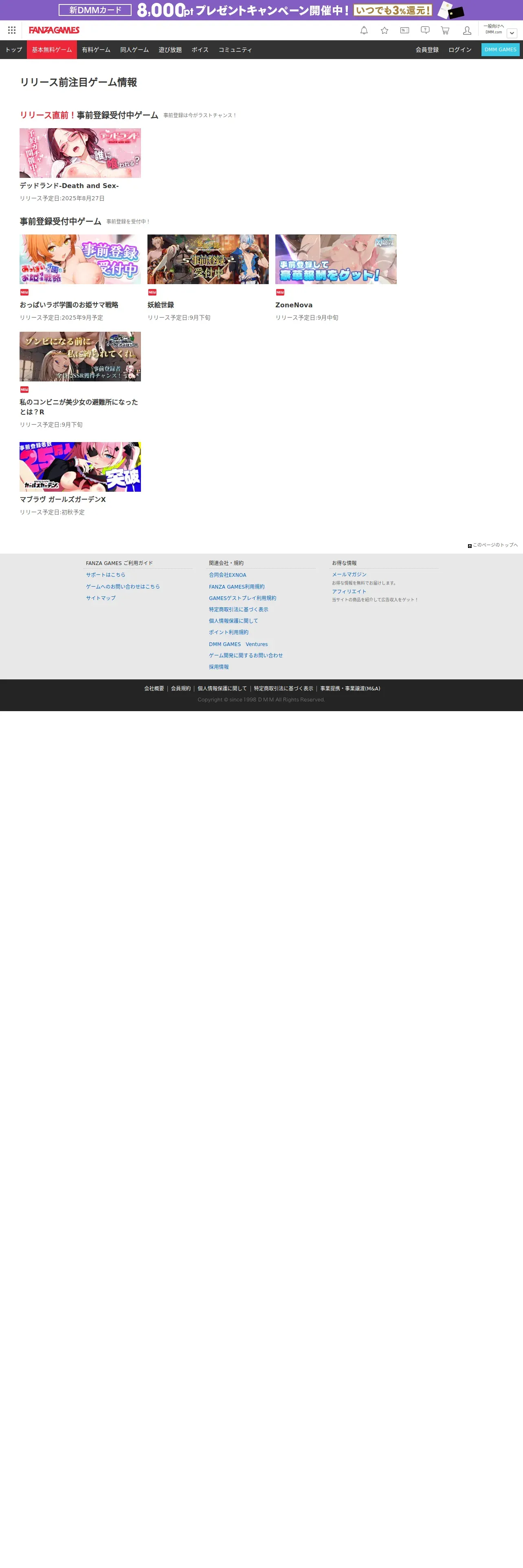The width and height of the screenshot is (523, 1568).
Task: Click マブラヴ ガールズガーデンX title
Action: (63, 499)
